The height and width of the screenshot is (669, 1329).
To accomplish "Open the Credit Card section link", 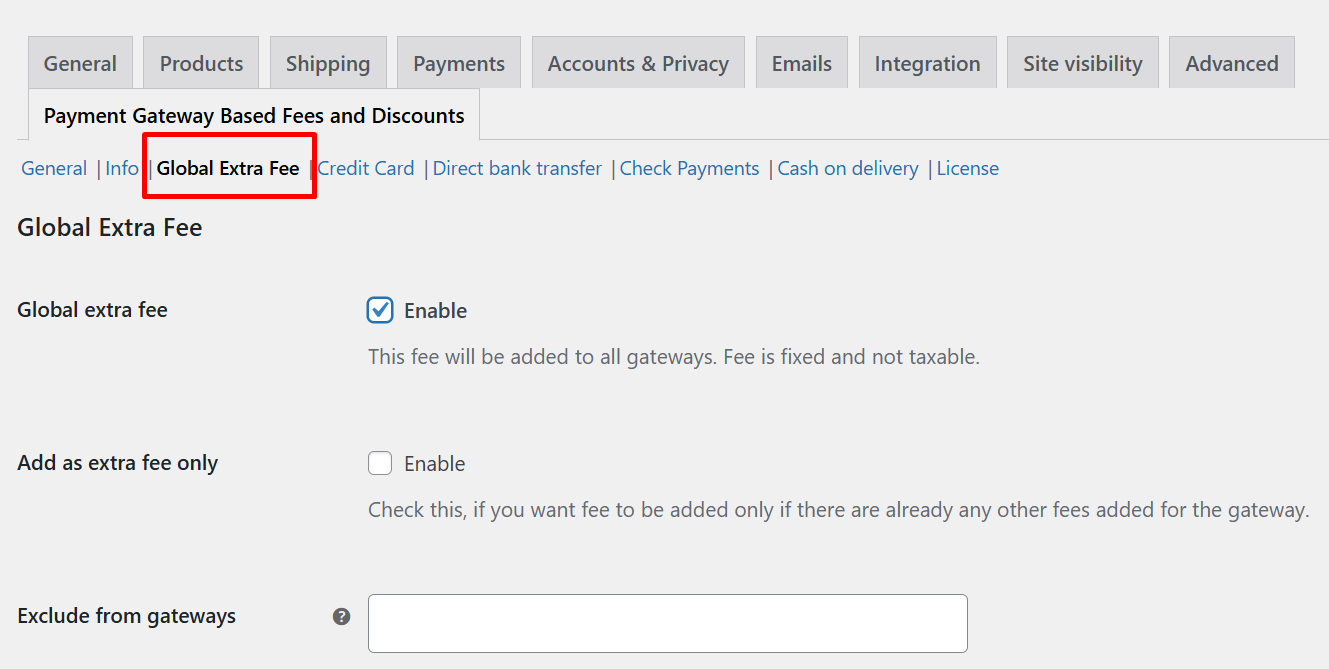I will click(366, 168).
